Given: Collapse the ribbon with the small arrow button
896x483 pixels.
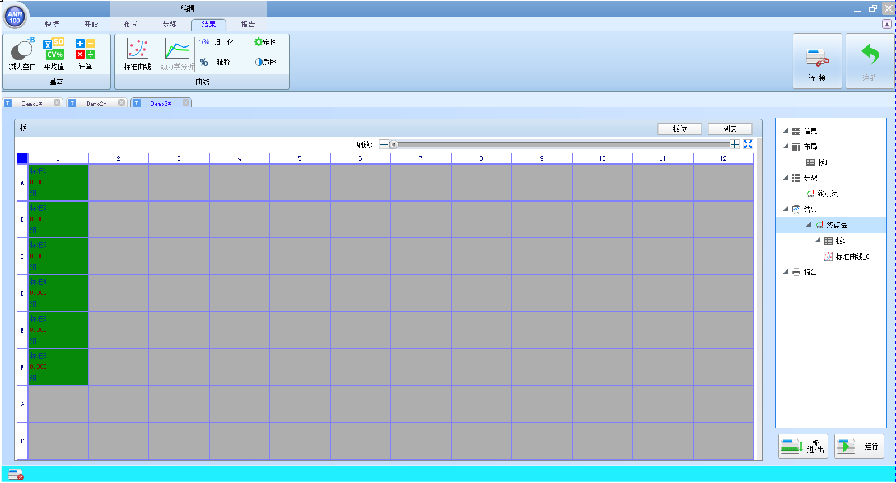Looking at the screenshot, I should [885, 22].
